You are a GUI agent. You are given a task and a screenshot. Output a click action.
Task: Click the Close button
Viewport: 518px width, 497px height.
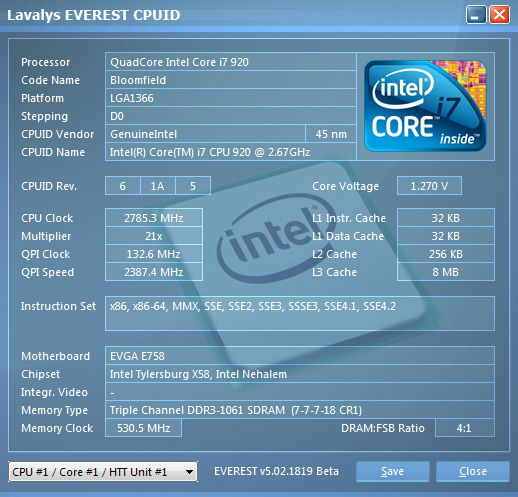click(x=473, y=471)
